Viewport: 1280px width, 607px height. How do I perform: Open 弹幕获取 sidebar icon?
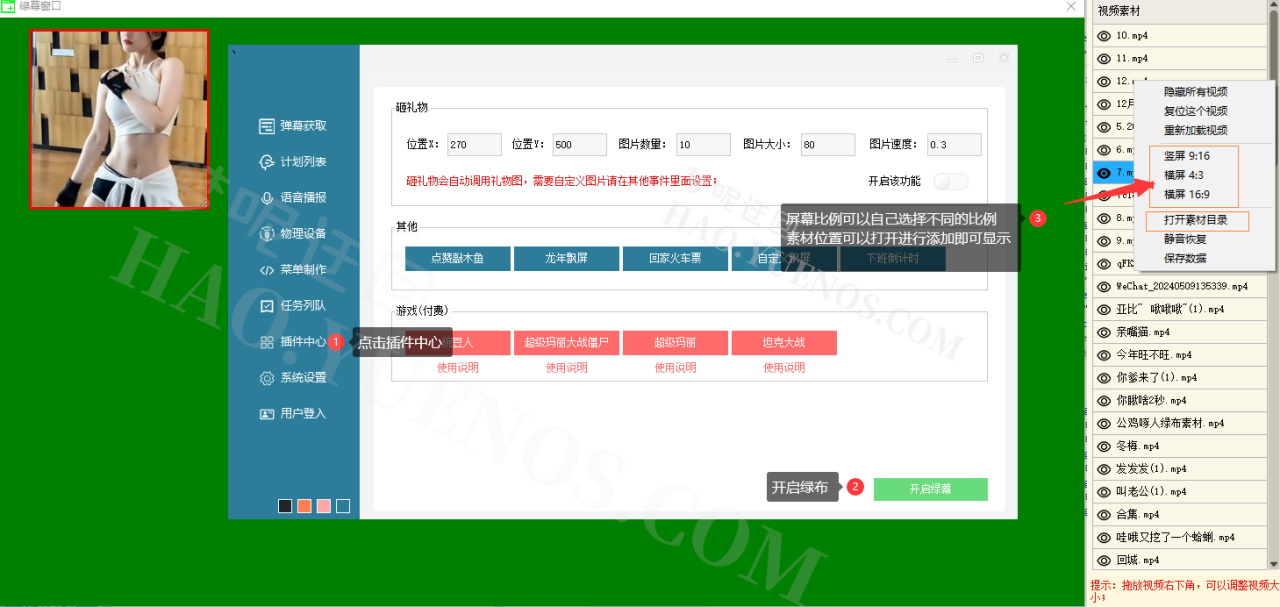click(267, 126)
